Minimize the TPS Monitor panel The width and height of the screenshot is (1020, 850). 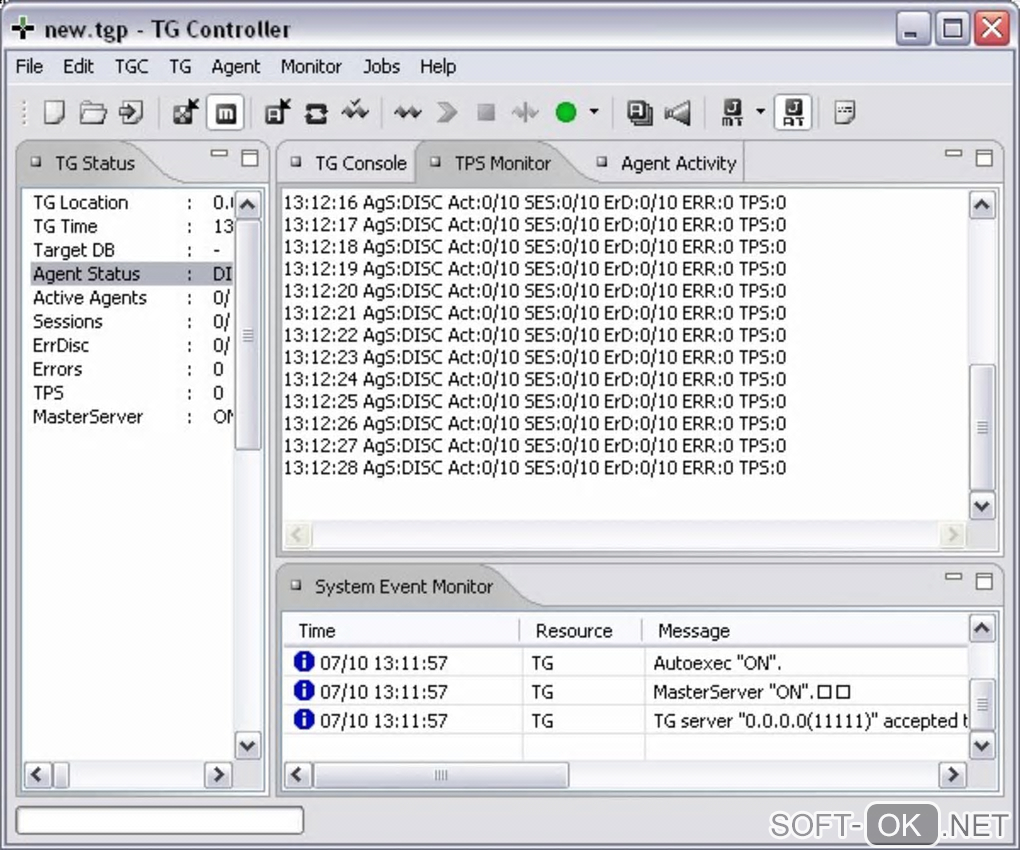[x=954, y=154]
